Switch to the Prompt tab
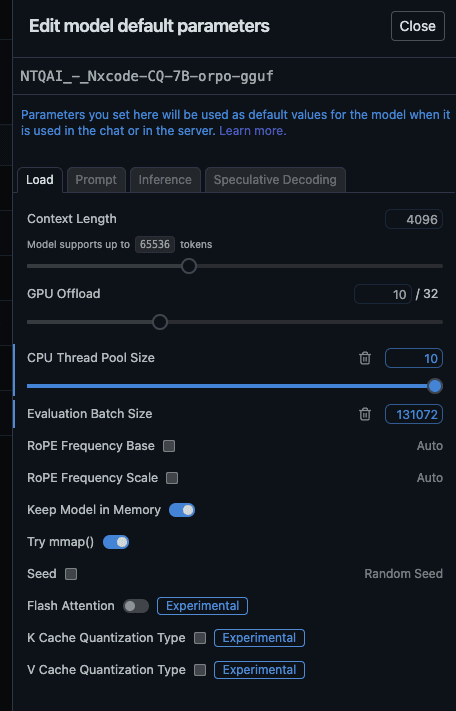This screenshot has height=711, width=456. click(x=96, y=180)
